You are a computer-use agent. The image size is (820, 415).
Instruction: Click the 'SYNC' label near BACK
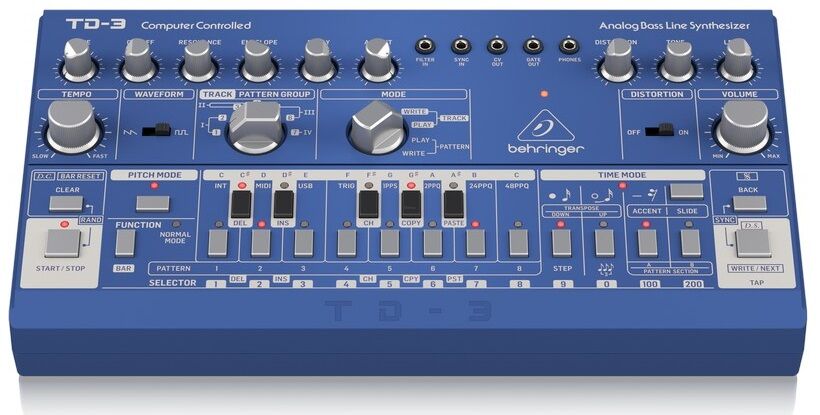725,220
